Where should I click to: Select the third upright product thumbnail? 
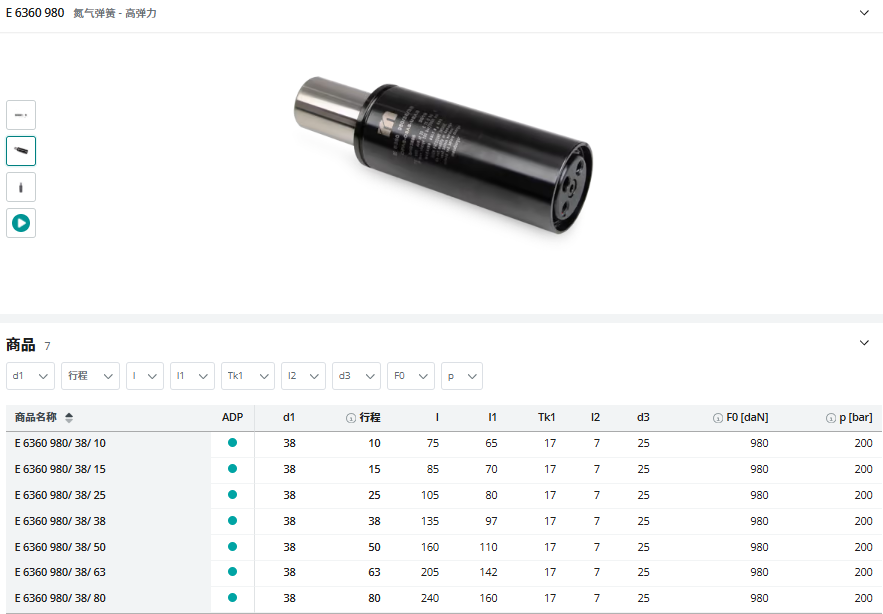pyautogui.click(x=21, y=187)
